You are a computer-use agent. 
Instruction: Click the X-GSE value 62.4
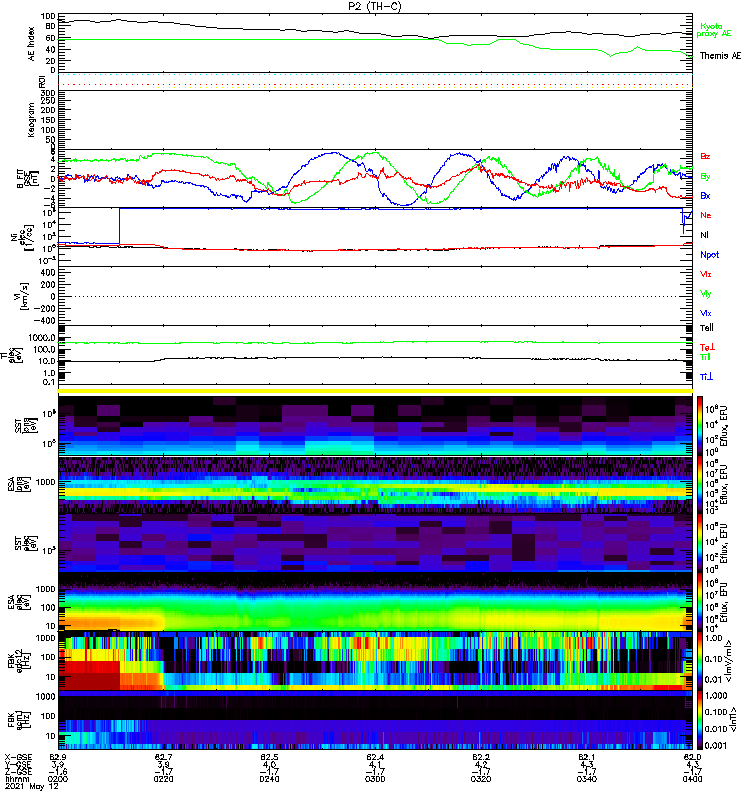[375, 757]
